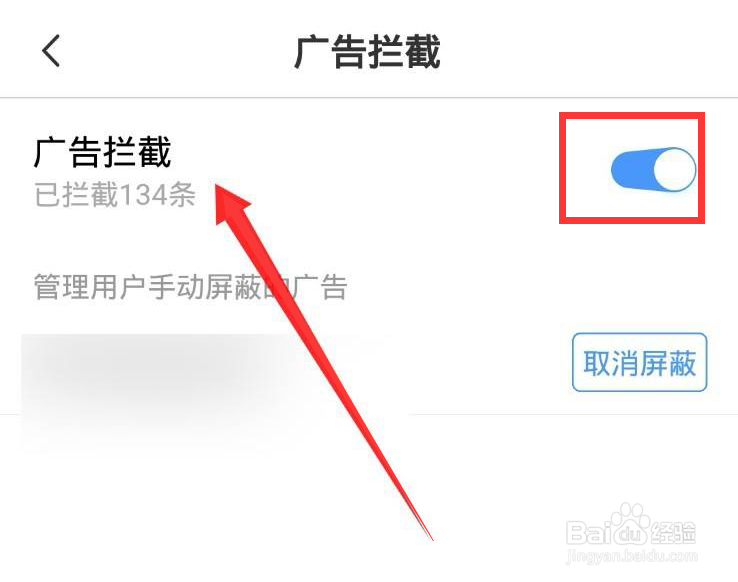The height and width of the screenshot is (582, 738).
Task: Tap the 已拦截134条 counter text
Action: 115,194
